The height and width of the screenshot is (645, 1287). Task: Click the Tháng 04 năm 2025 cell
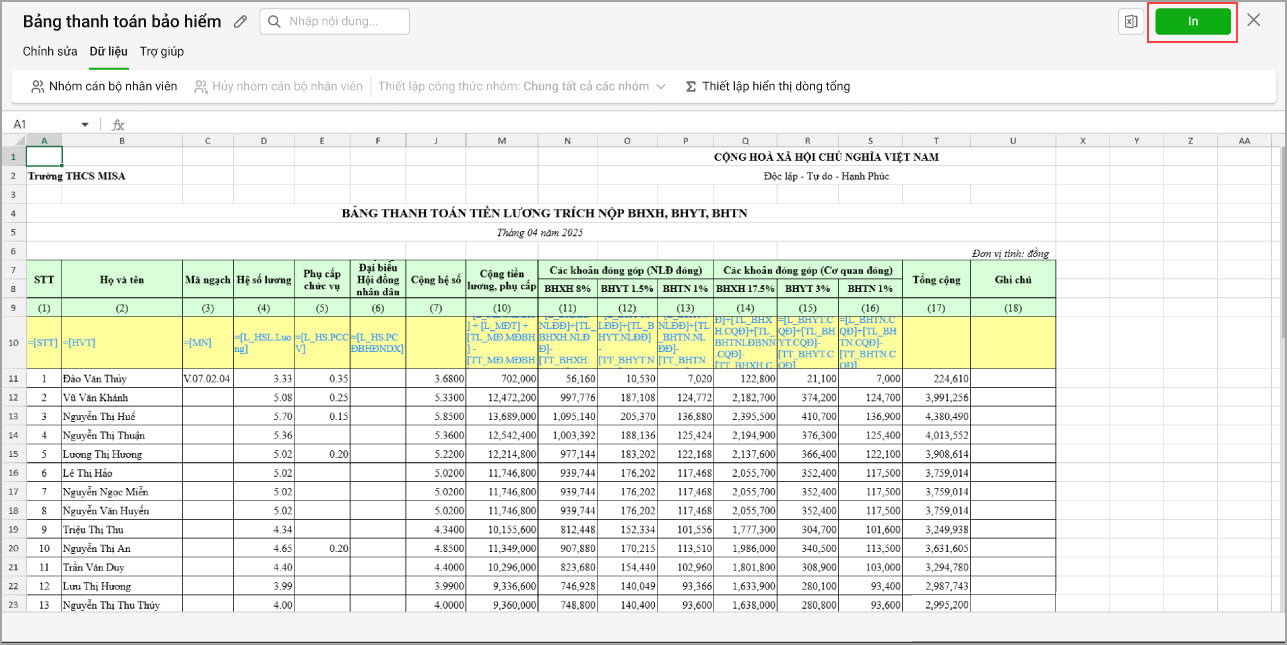coord(540,232)
